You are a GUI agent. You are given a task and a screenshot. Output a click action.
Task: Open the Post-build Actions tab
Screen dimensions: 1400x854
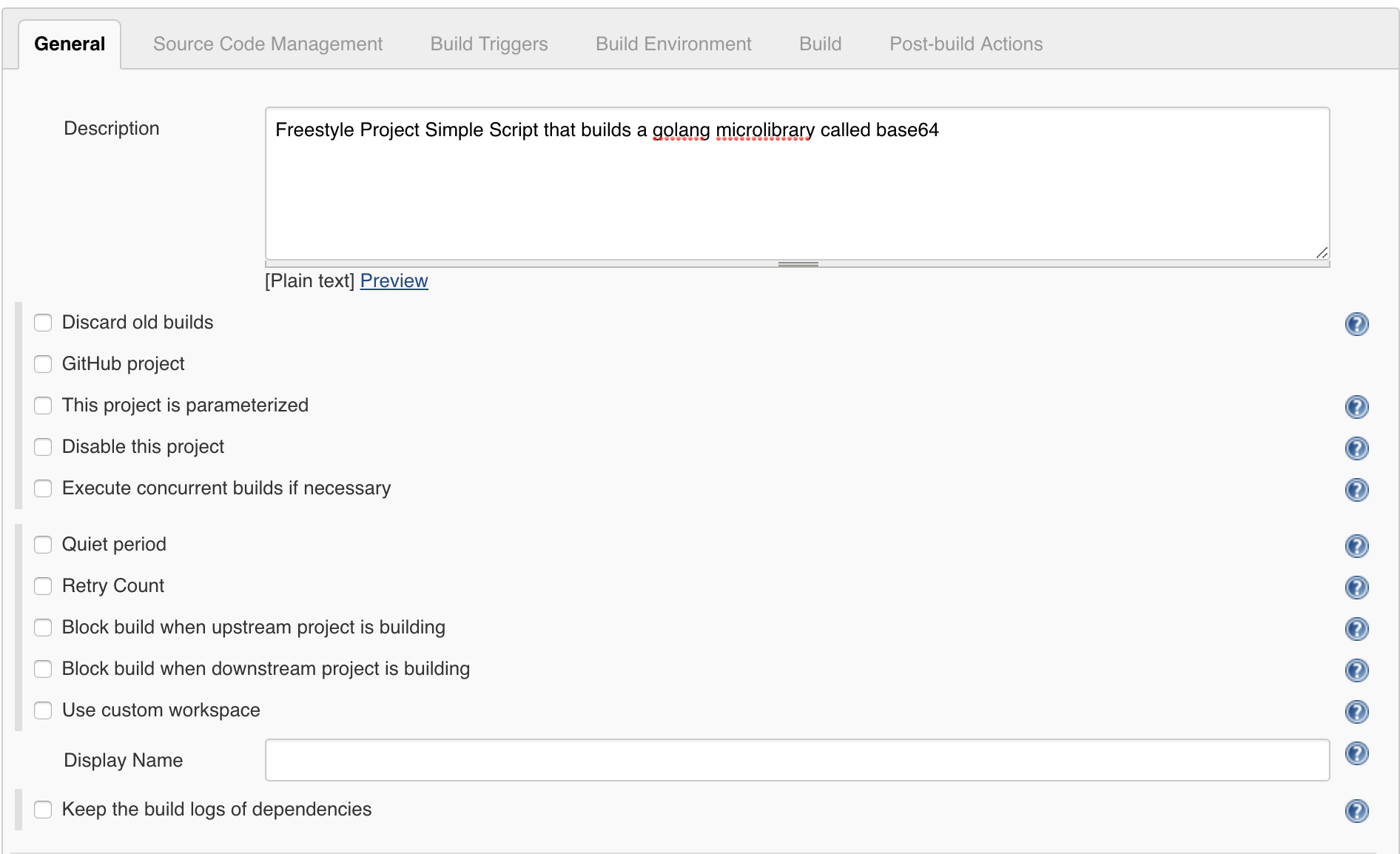pyautogui.click(x=966, y=44)
